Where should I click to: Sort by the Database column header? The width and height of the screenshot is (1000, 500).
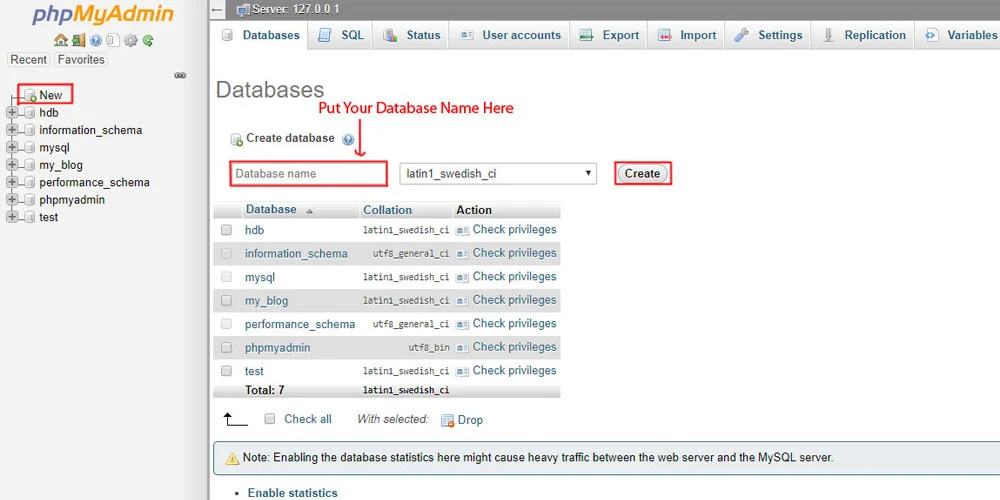pyautogui.click(x=271, y=209)
